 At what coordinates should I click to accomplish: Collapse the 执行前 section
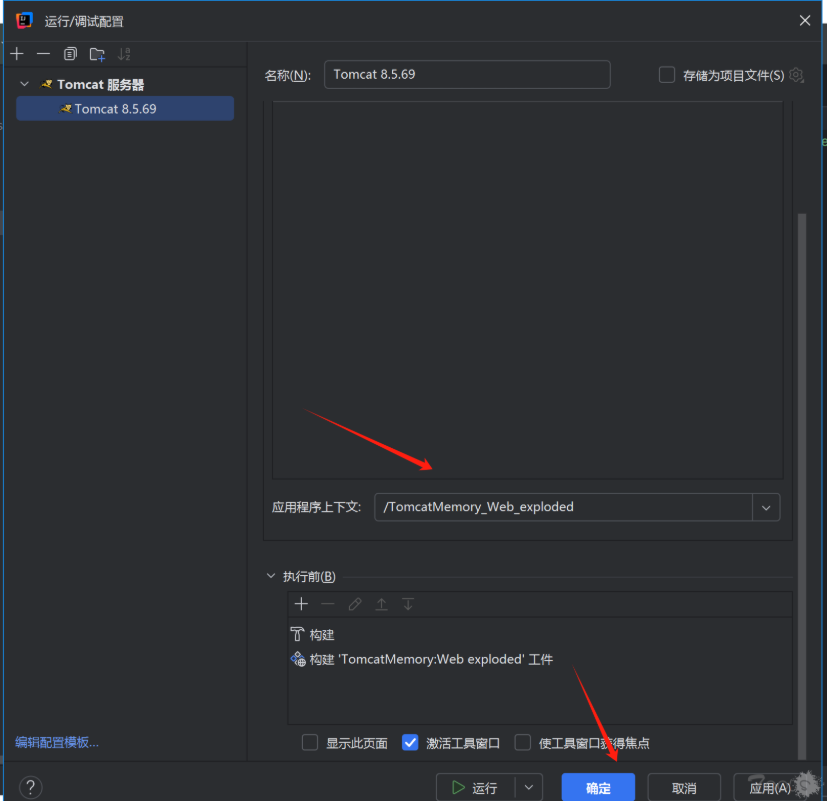(271, 576)
